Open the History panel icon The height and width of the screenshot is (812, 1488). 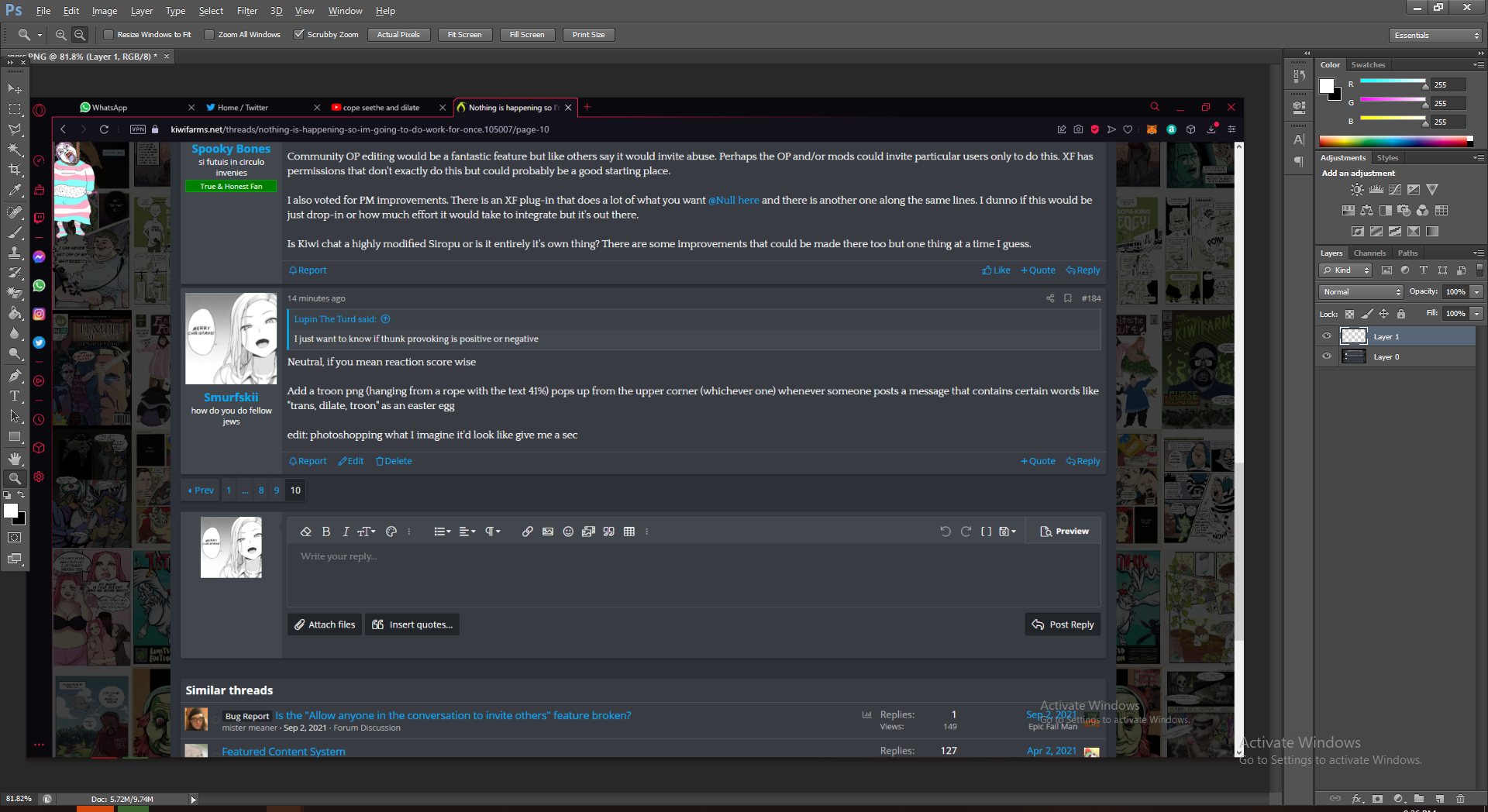[1300, 76]
